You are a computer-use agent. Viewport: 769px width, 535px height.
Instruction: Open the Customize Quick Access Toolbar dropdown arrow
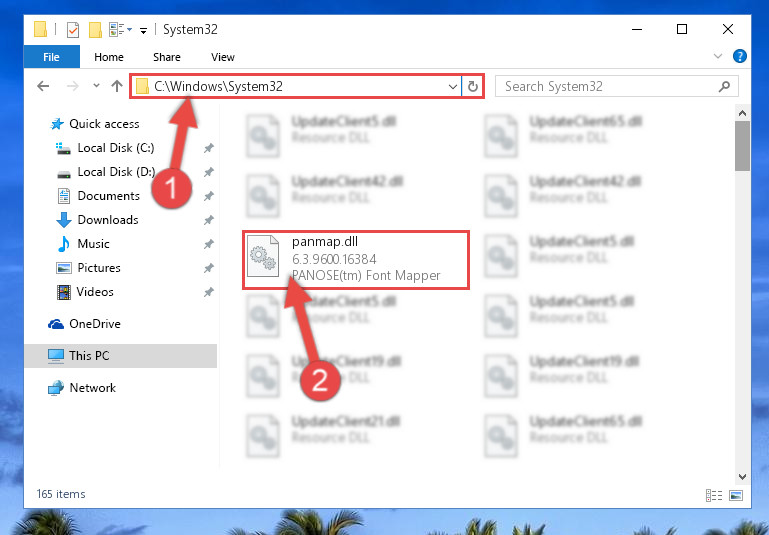click(143, 31)
